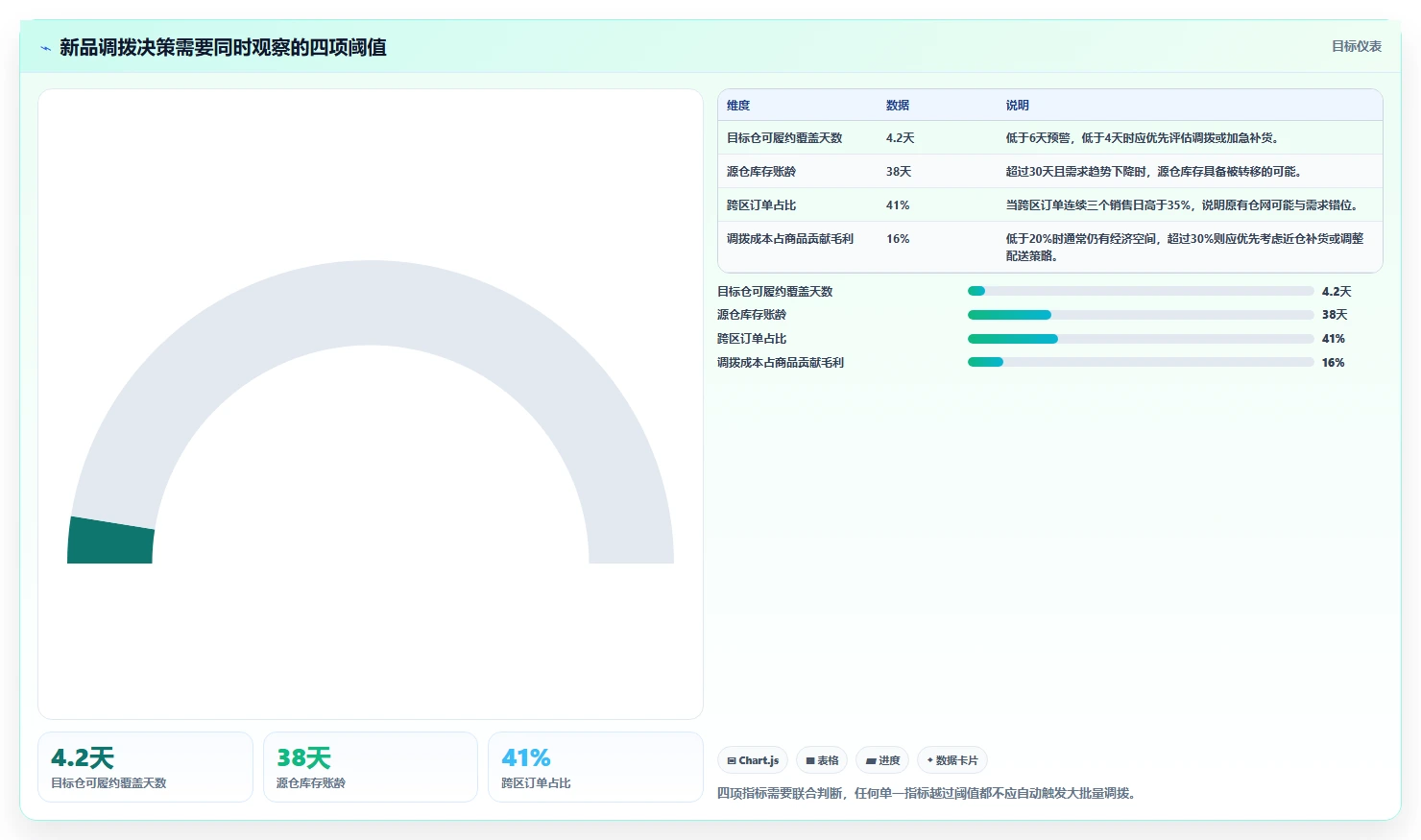
Task: Click the 38天 label after the progress bar
Action: click(1335, 315)
